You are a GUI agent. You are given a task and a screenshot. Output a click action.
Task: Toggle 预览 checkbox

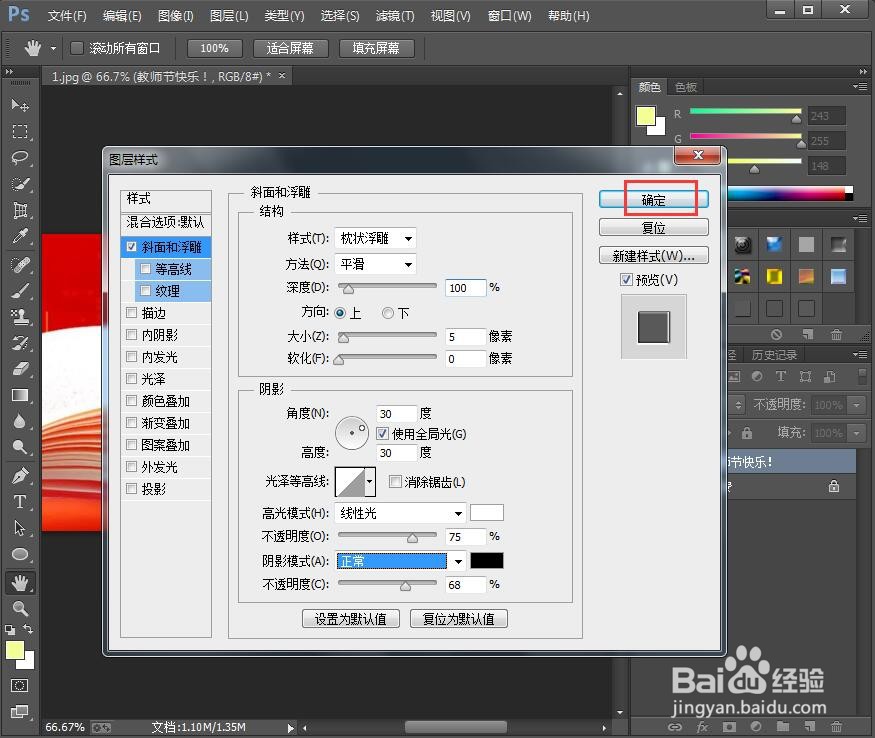(x=626, y=280)
